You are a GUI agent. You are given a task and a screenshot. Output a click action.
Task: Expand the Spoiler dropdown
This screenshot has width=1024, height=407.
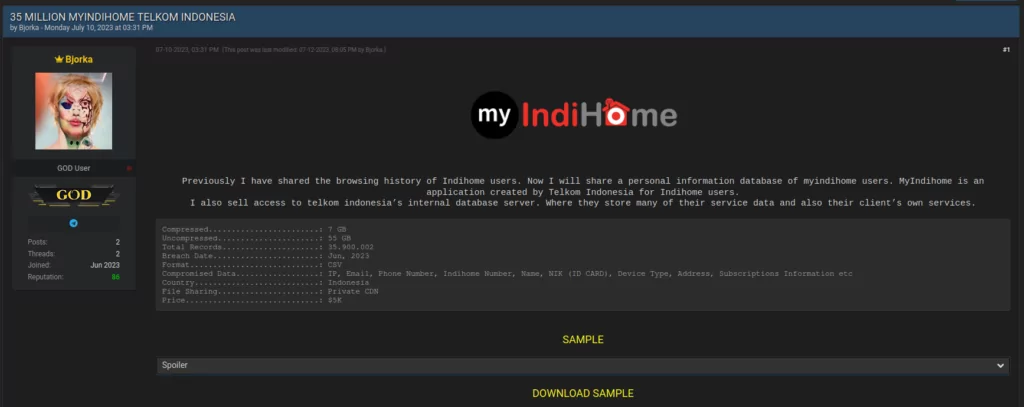tap(583, 366)
